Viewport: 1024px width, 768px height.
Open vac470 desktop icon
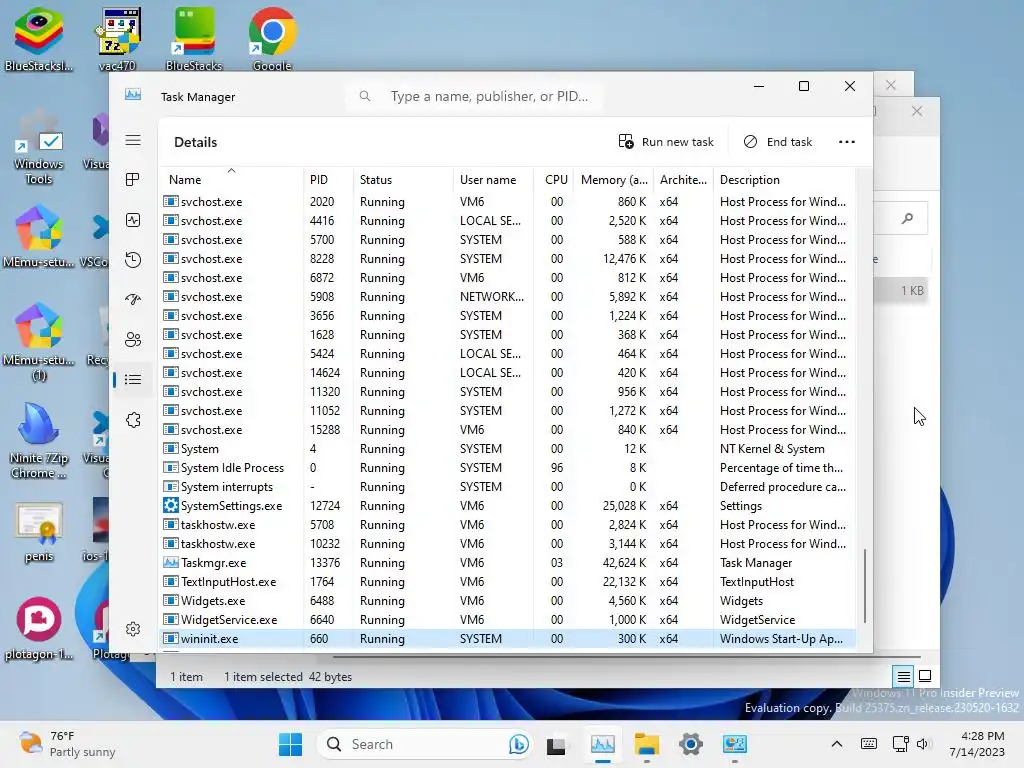pyautogui.click(x=118, y=39)
